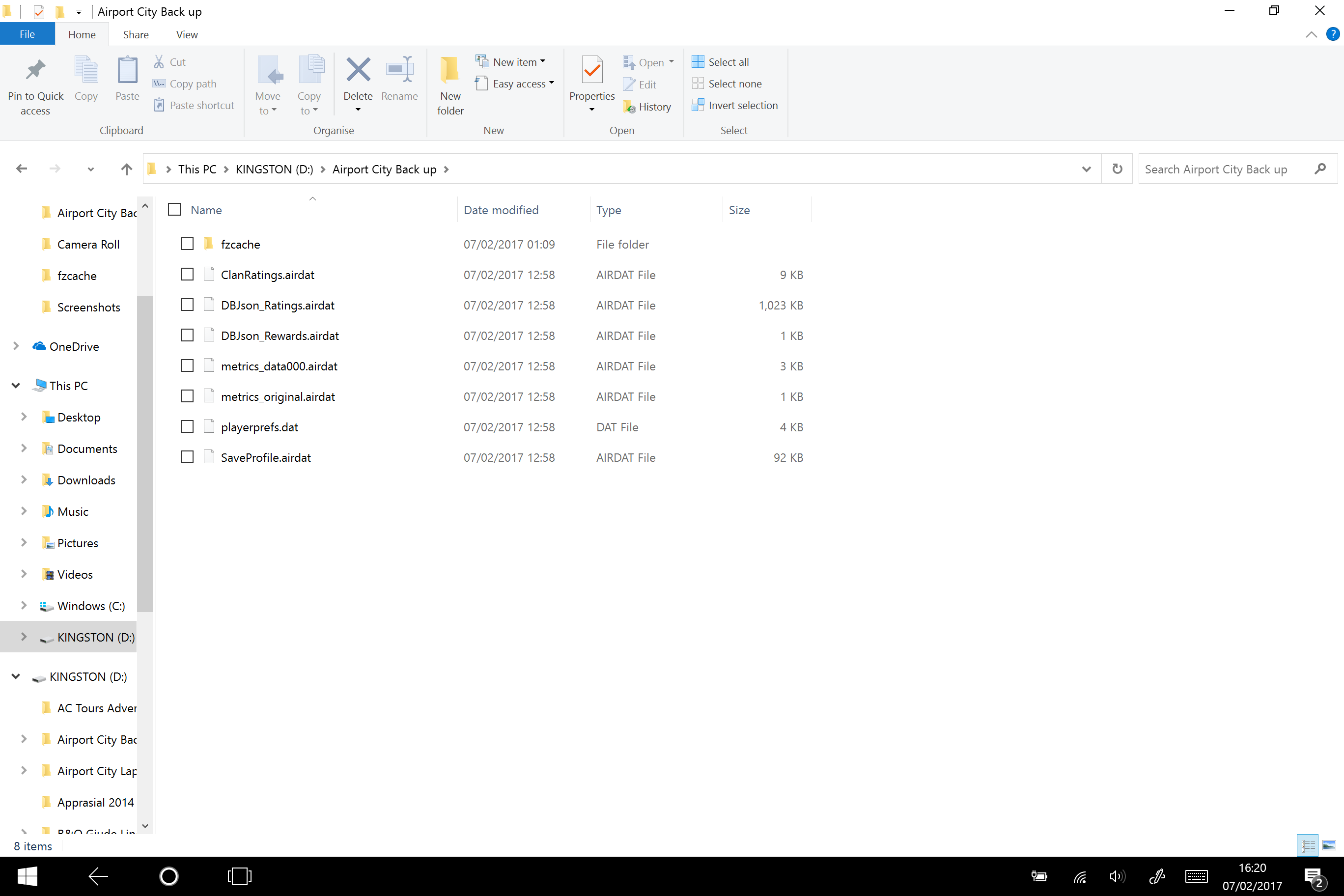Image resolution: width=1344 pixels, height=896 pixels.
Task: Click the volume tray icon
Action: [1117, 876]
